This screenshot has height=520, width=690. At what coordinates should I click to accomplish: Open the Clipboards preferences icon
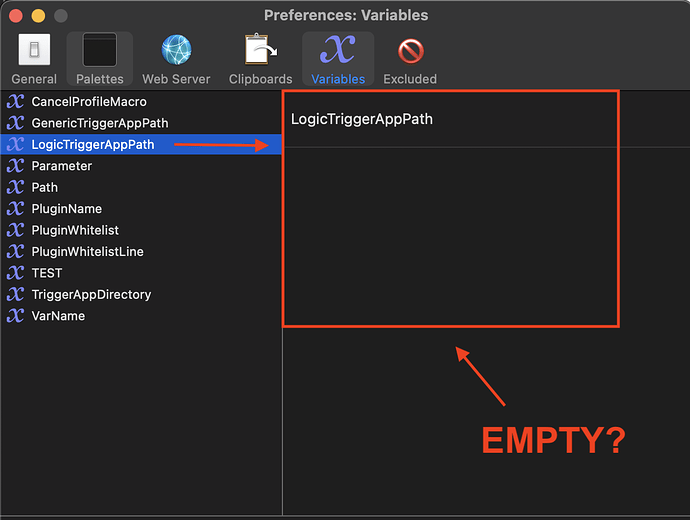point(260,49)
